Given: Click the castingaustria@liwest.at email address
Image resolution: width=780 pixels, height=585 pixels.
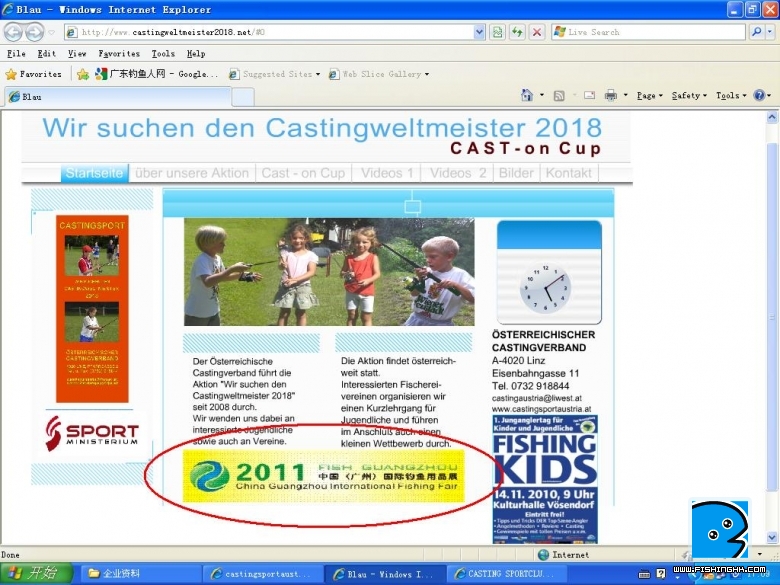Looking at the screenshot, I should (x=537, y=398).
